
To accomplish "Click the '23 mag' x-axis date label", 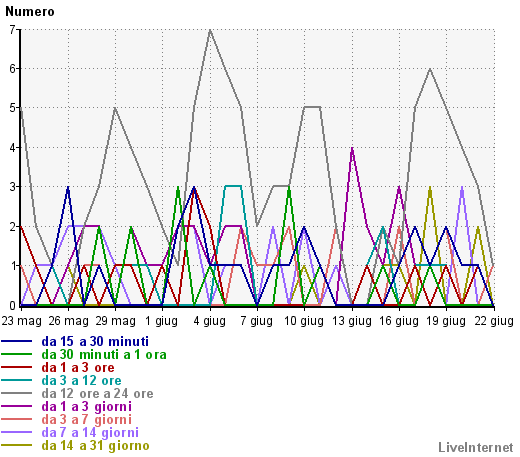I will coord(22,321).
